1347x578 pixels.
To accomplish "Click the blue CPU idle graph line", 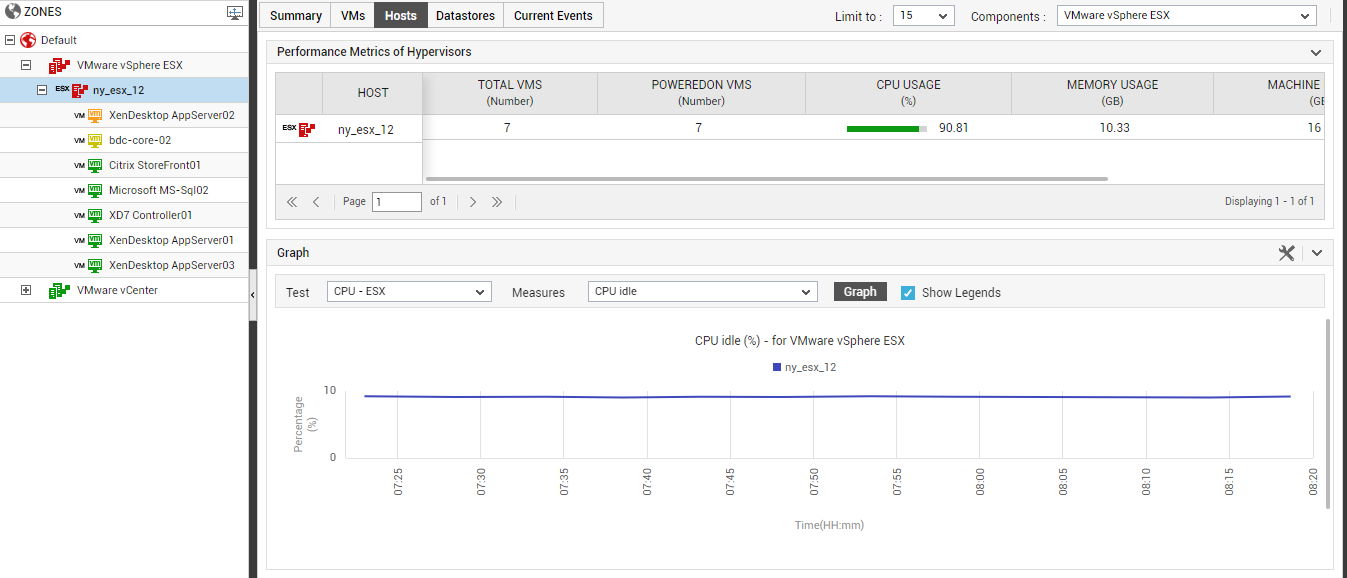I will point(827,397).
